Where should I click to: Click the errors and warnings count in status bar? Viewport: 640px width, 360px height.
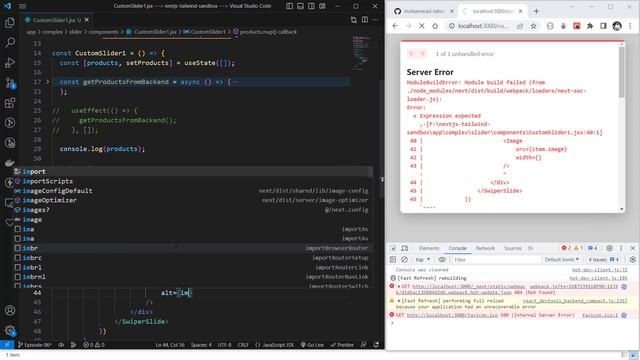(x=94, y=345)
